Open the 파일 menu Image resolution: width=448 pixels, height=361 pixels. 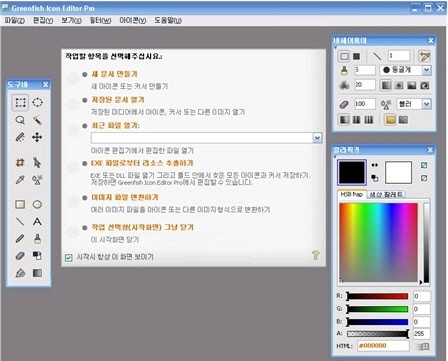tap(15, 21)
